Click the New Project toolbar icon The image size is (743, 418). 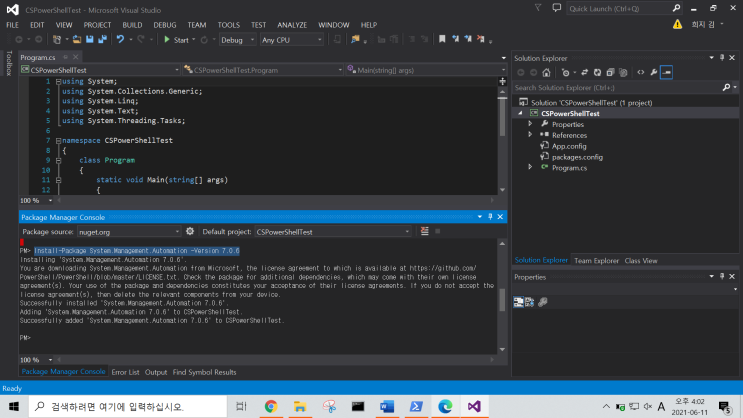click(x=57, y=40)
